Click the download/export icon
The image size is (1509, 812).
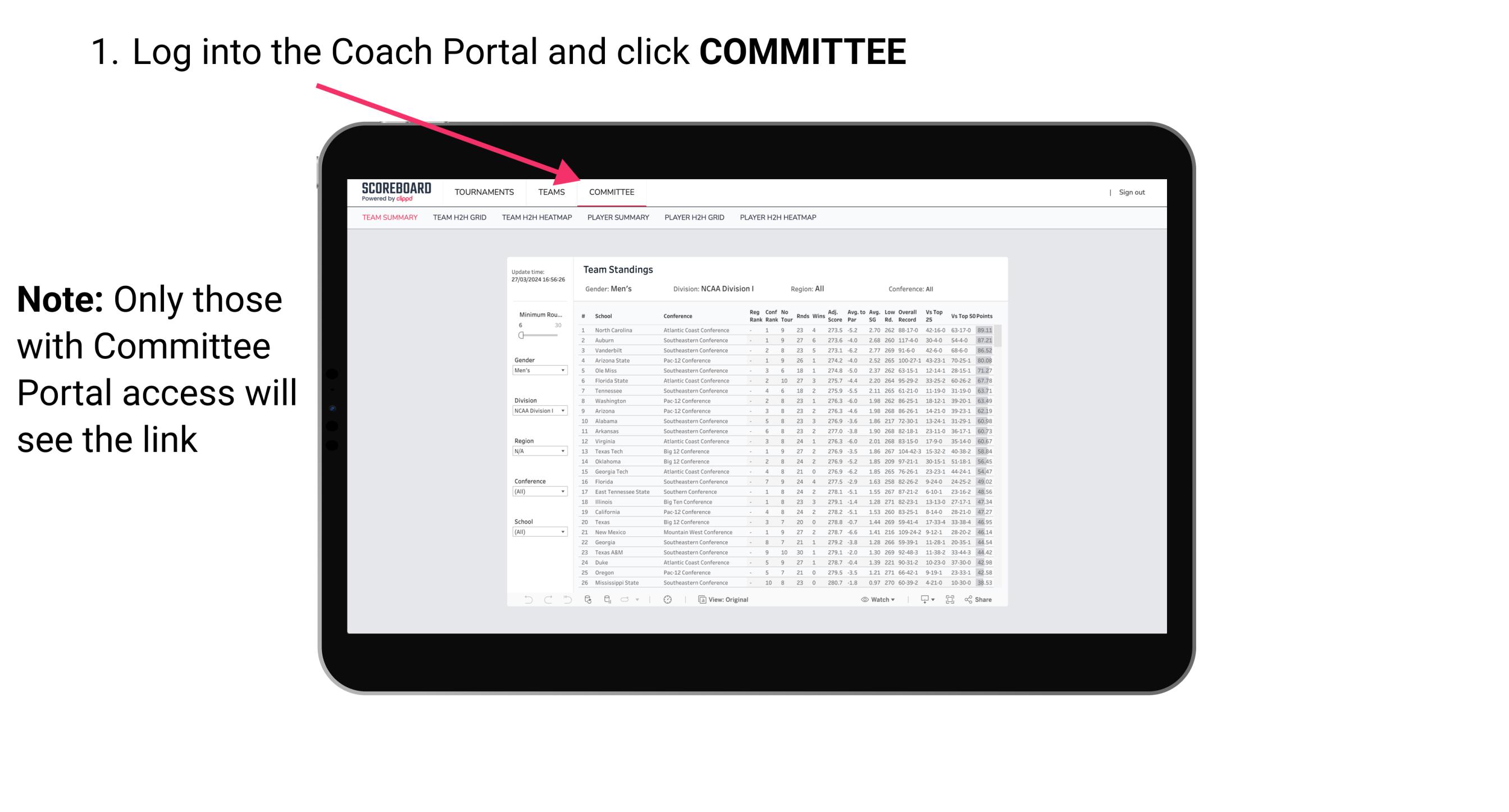coord(920,599)
